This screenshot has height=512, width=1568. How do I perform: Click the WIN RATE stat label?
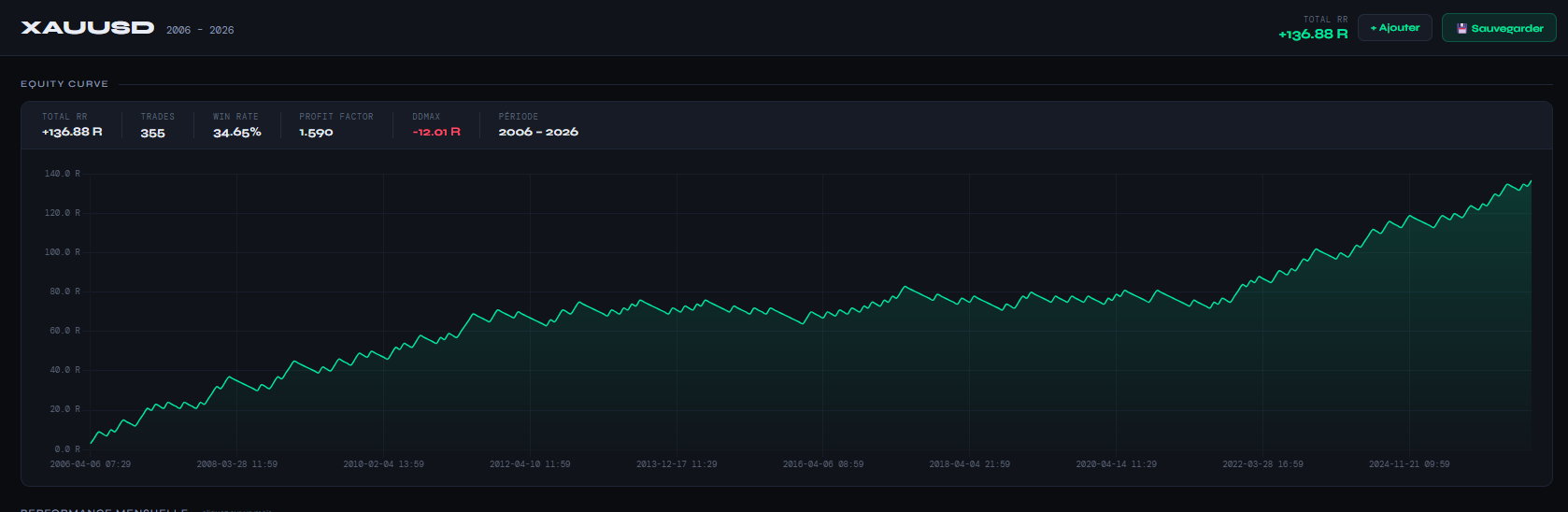(x=235, y=117)
